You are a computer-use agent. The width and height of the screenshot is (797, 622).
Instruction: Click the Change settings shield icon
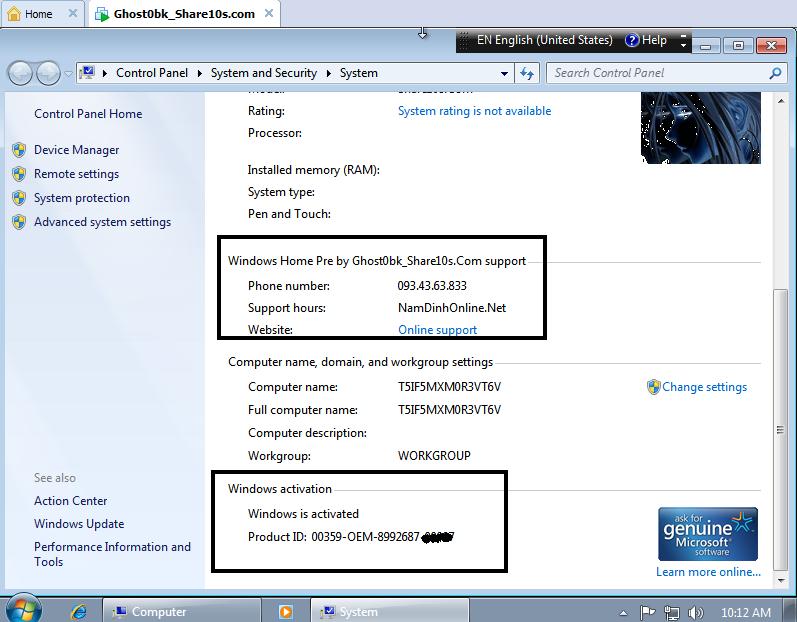(653, 387)
